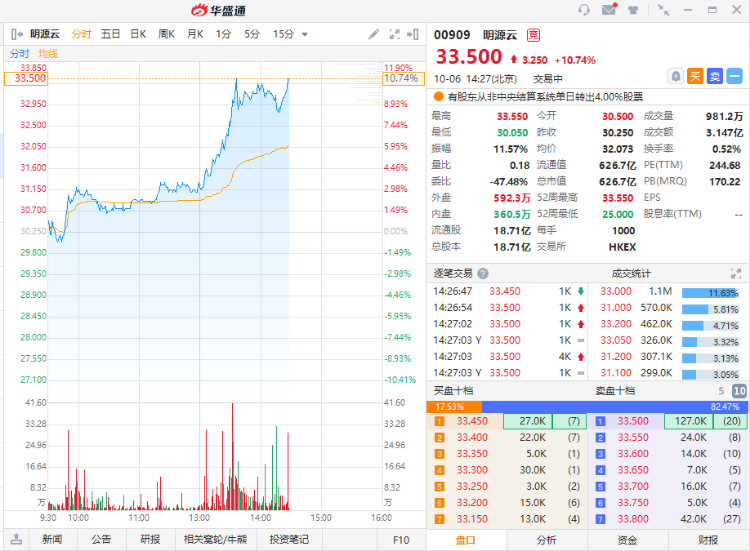Switch chart to 5分 interval

tap(252, 34)
